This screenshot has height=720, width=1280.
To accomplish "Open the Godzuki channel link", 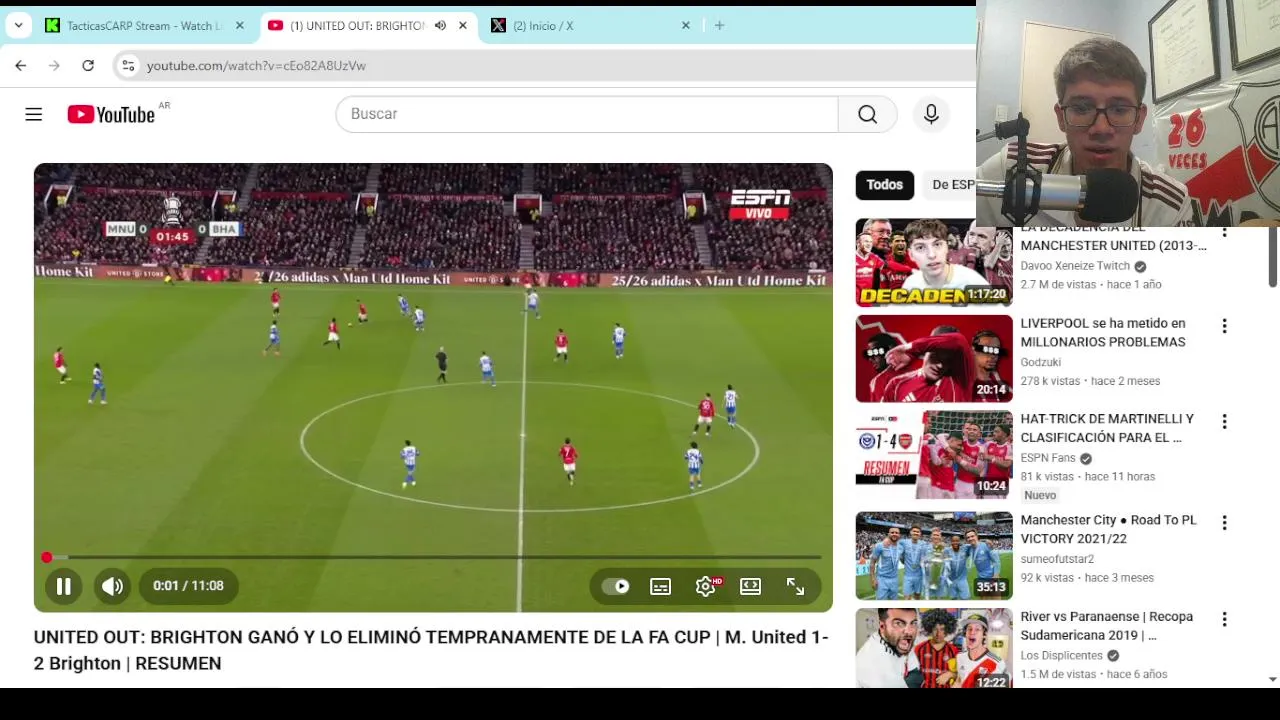I will point(1040,362).
